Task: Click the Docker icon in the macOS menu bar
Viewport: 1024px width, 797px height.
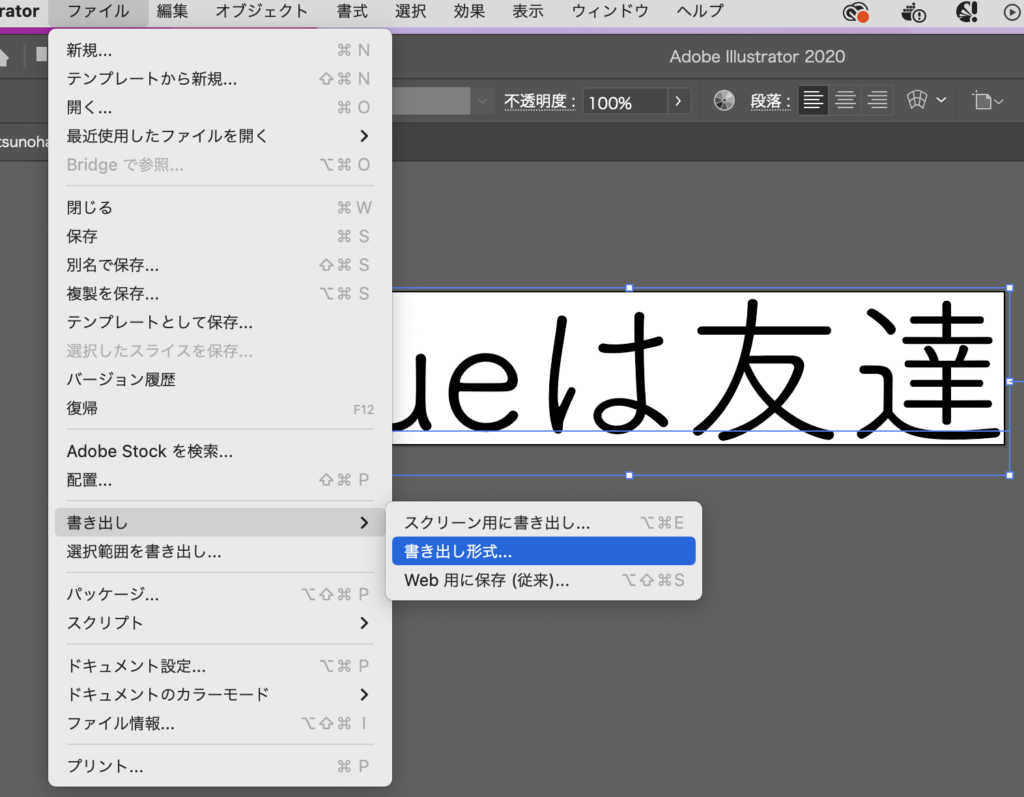Action: coord(912,13)
